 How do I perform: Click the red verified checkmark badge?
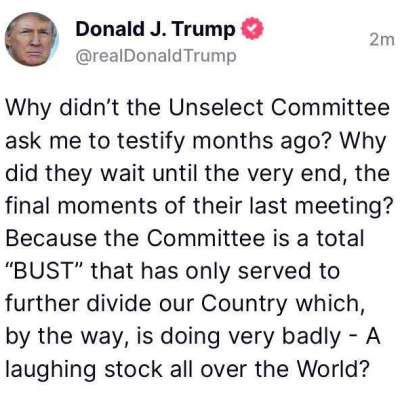252,29
